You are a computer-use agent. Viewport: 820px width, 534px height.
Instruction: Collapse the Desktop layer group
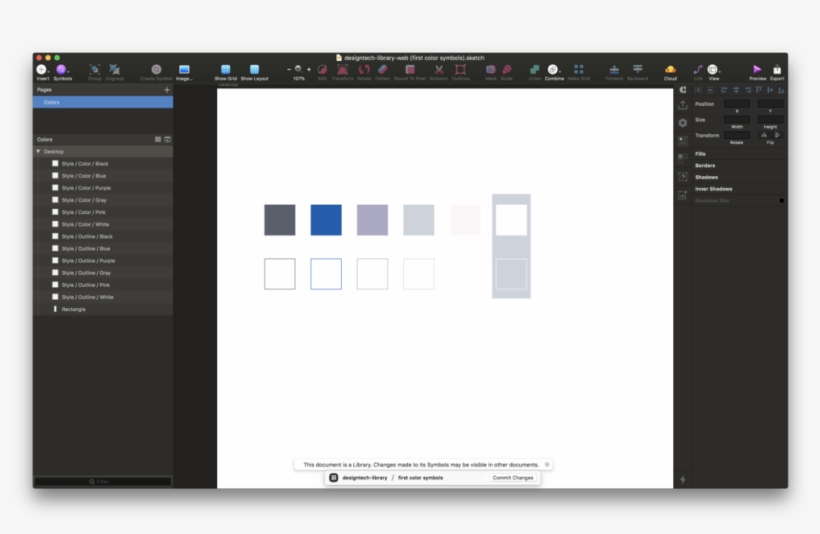click(x=38, y=152)
